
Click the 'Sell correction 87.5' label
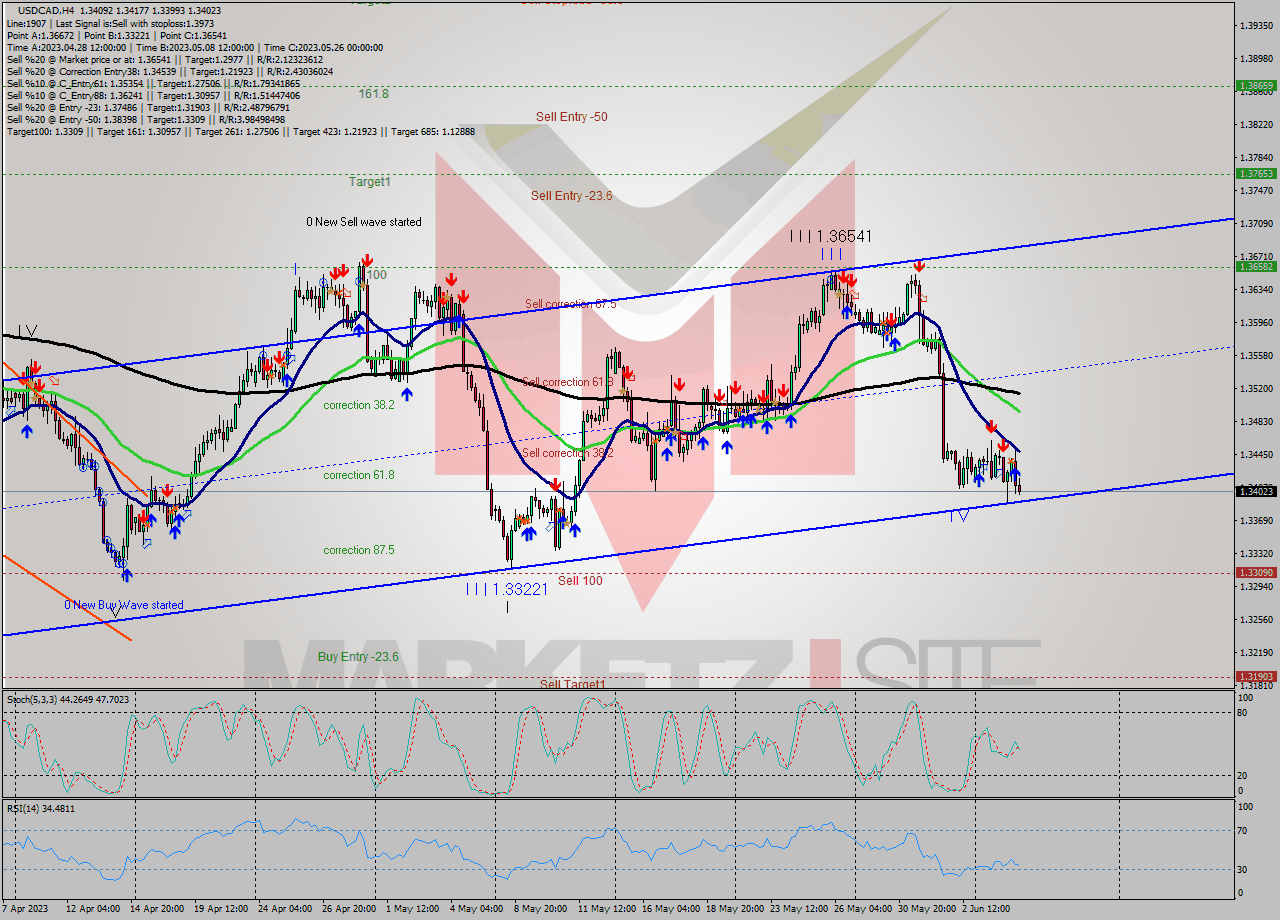click(571, 304)
